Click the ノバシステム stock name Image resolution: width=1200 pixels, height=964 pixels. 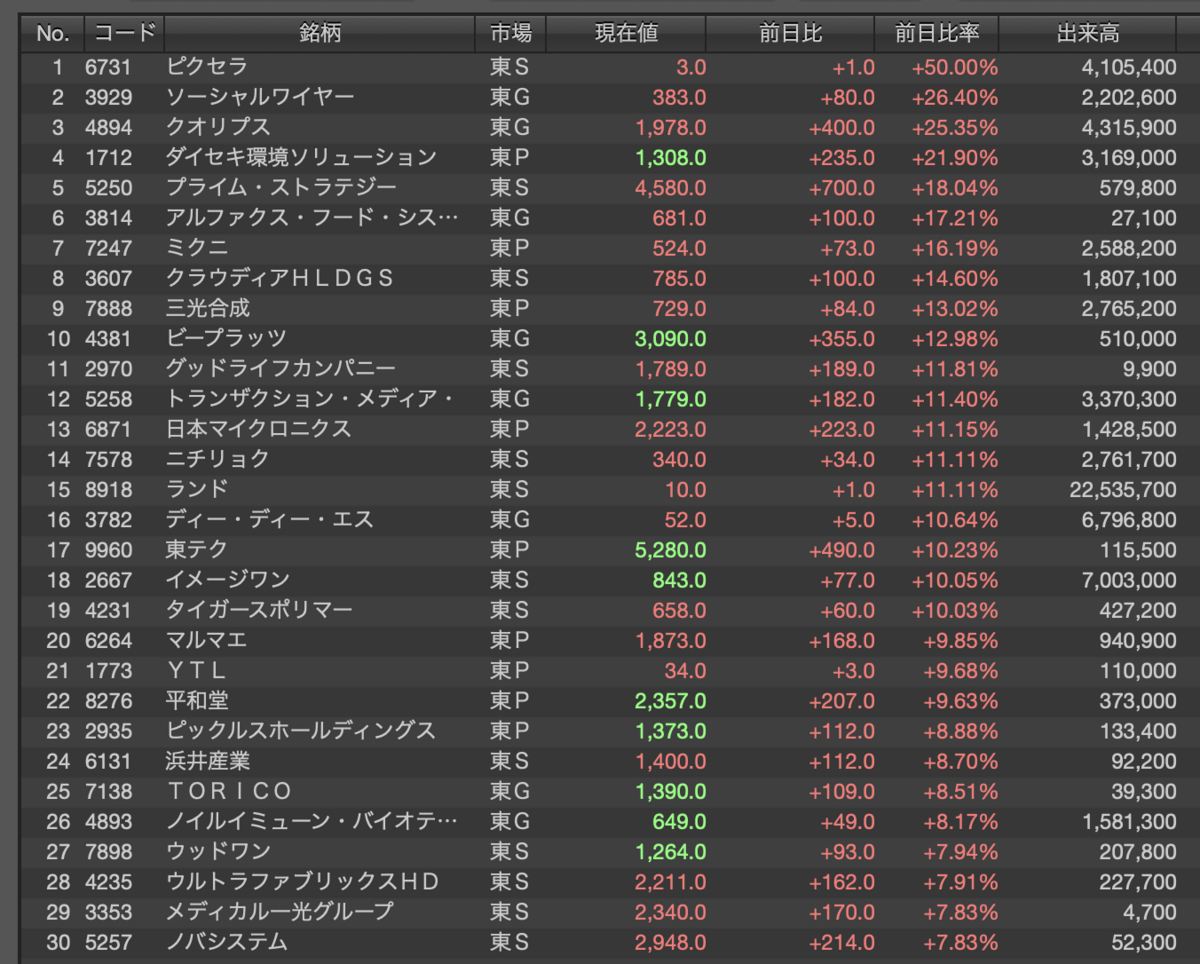coord(227,941)
